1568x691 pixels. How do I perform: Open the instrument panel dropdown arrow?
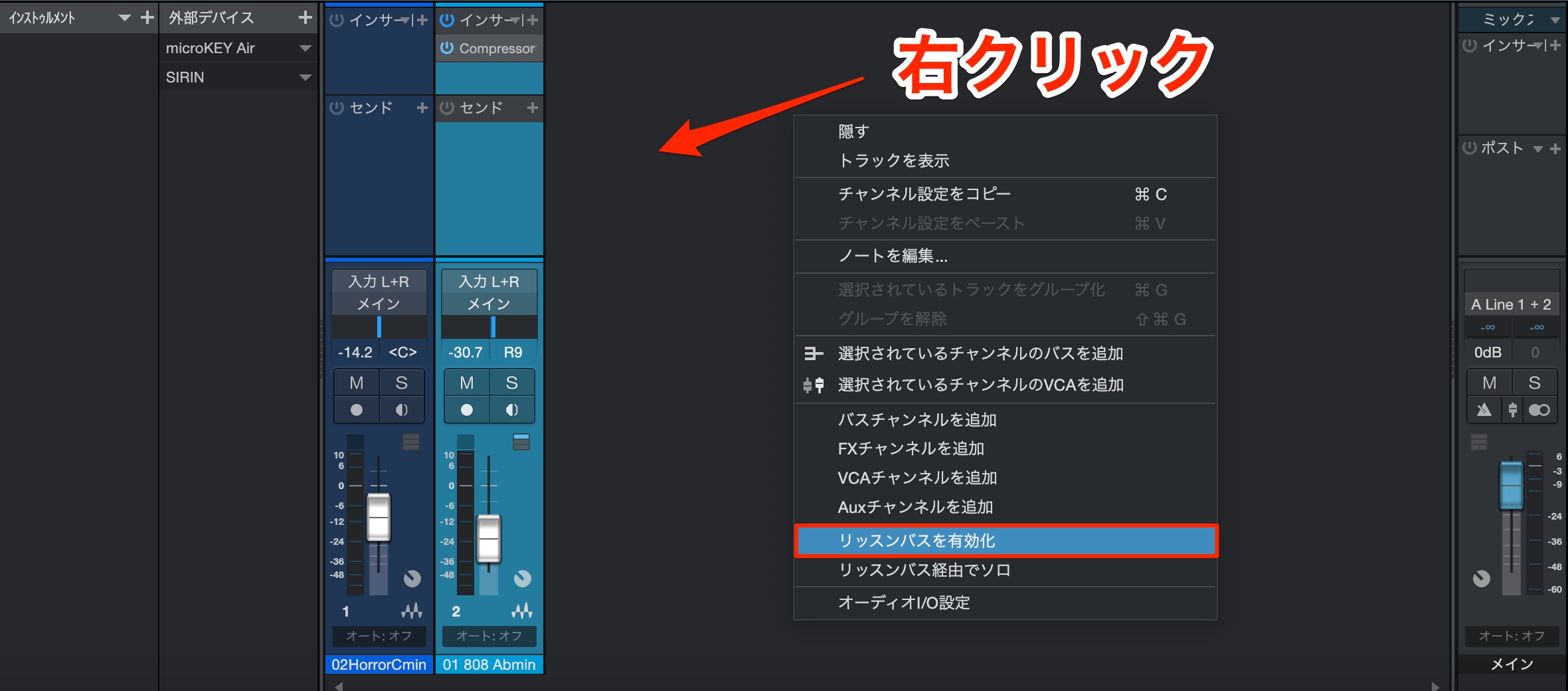point(124,18)
